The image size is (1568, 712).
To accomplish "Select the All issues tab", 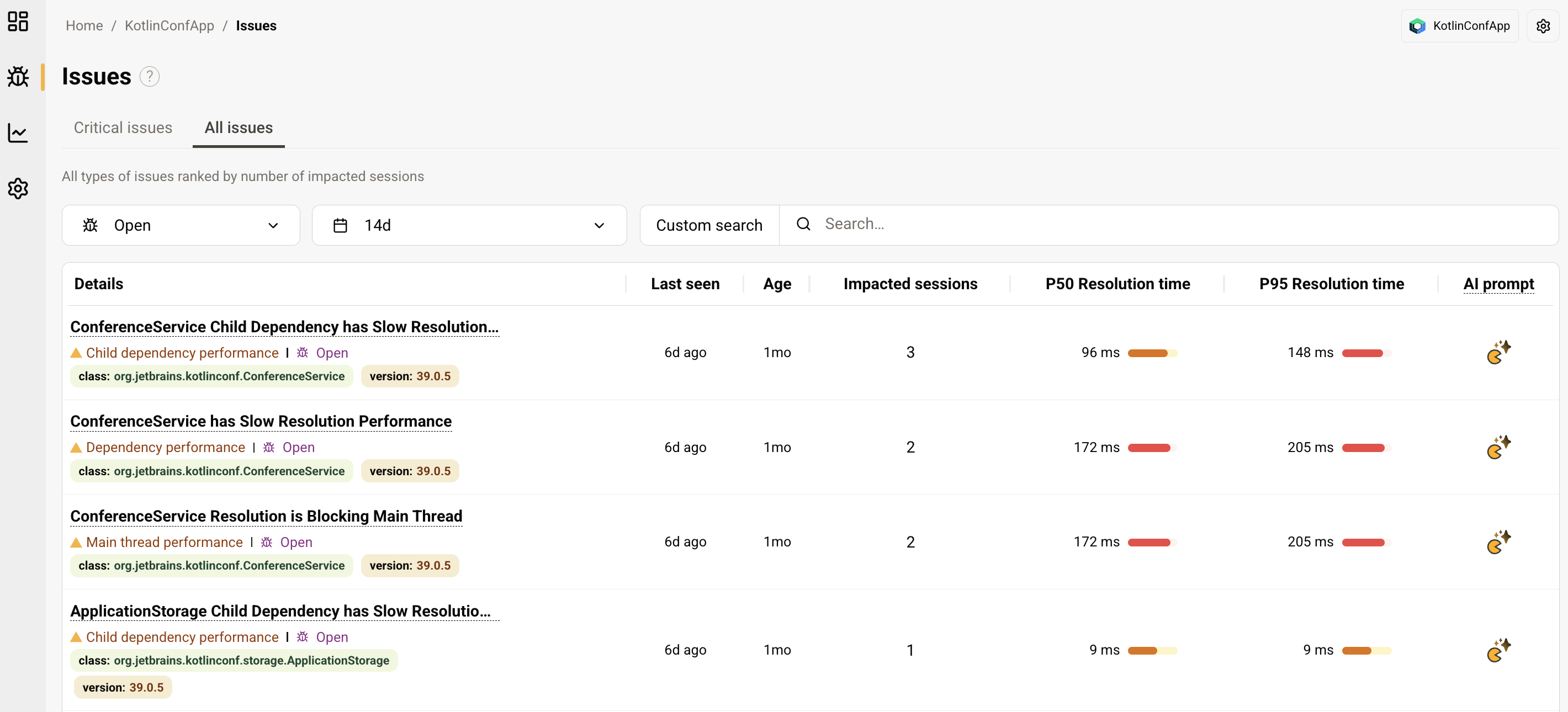I will pyautogui.click(x=239, y=128).
